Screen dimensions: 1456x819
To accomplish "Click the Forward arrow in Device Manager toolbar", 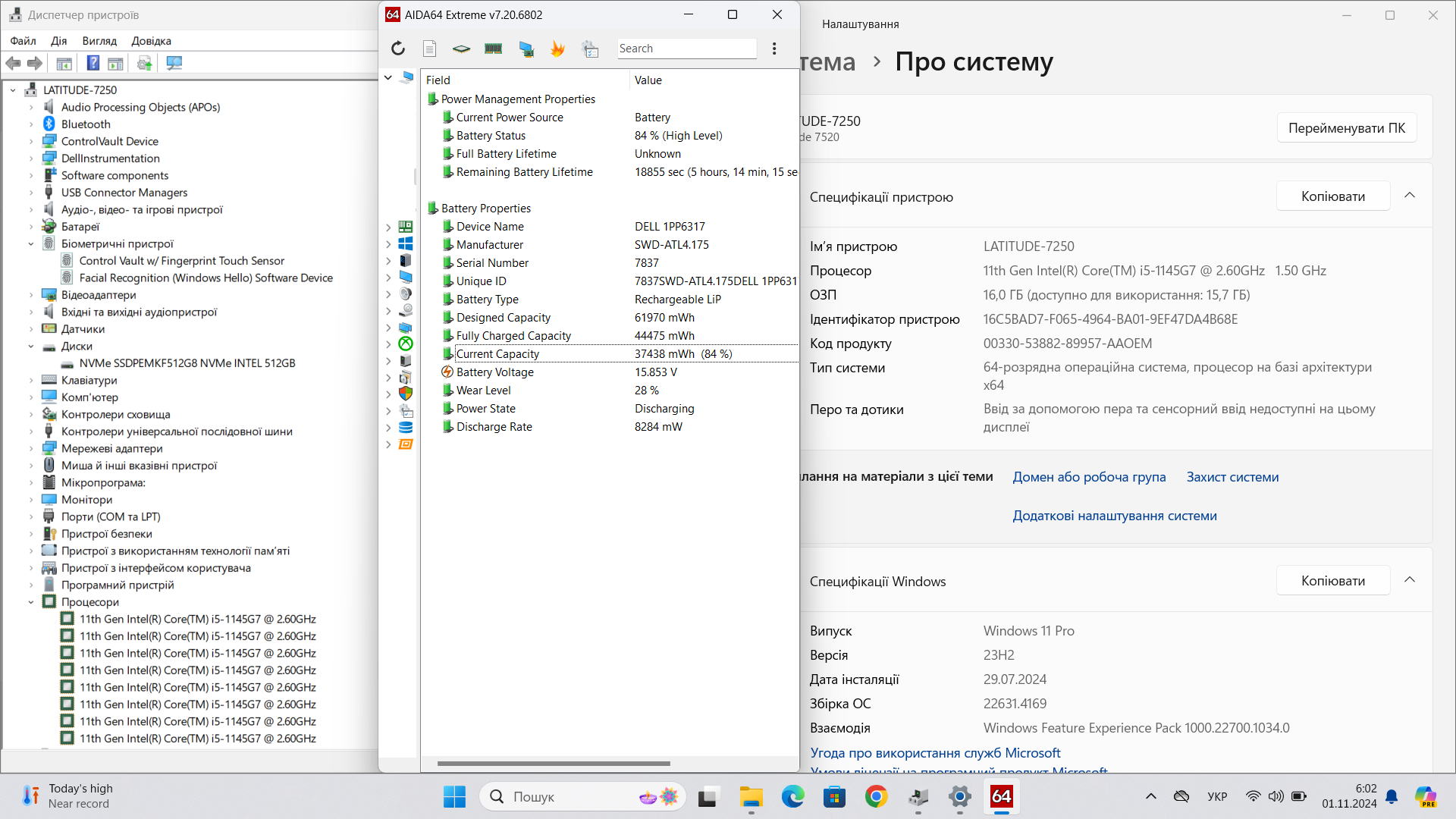I will (35, 63).
